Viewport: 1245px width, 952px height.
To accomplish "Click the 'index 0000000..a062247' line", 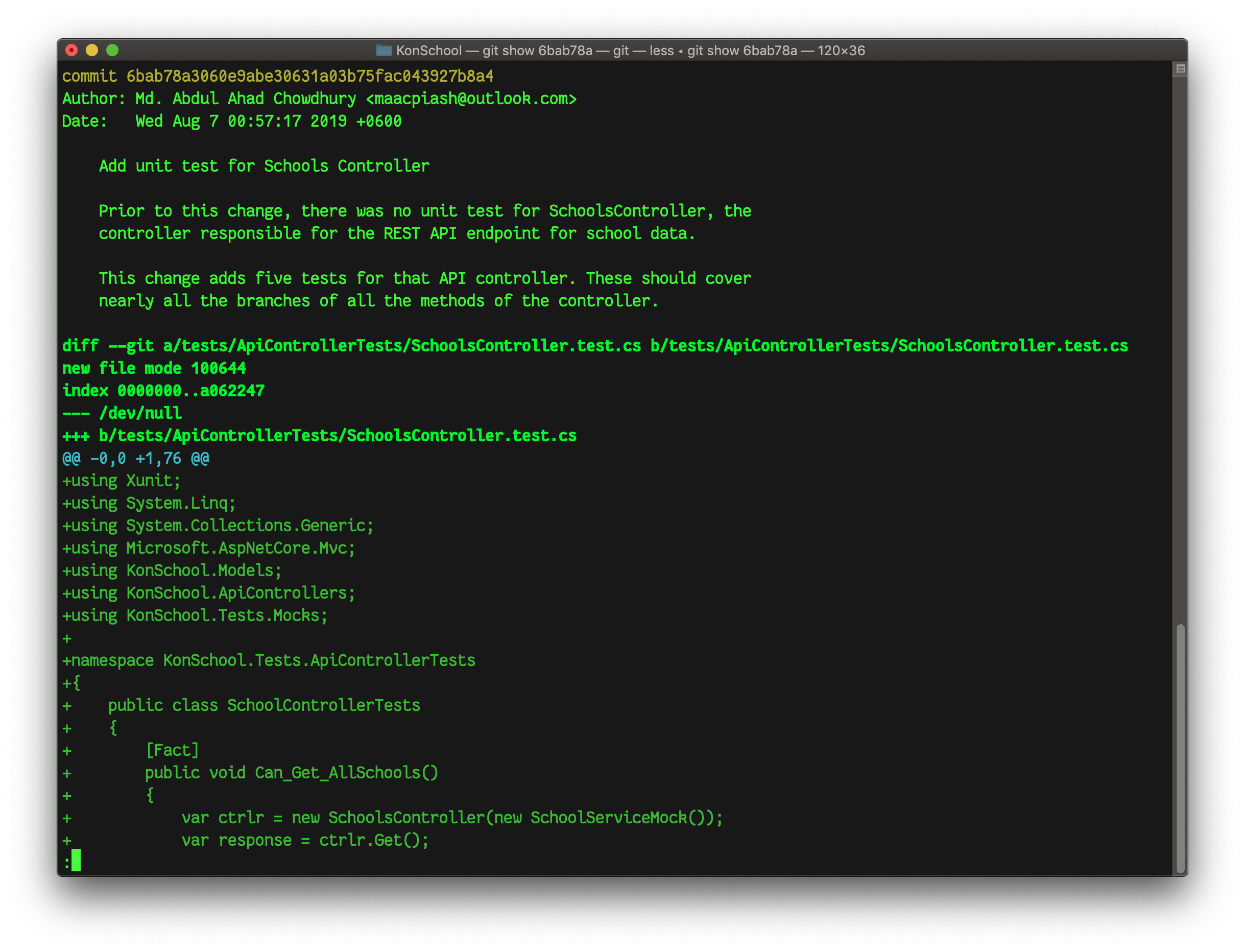I will (x=163, y=390).
